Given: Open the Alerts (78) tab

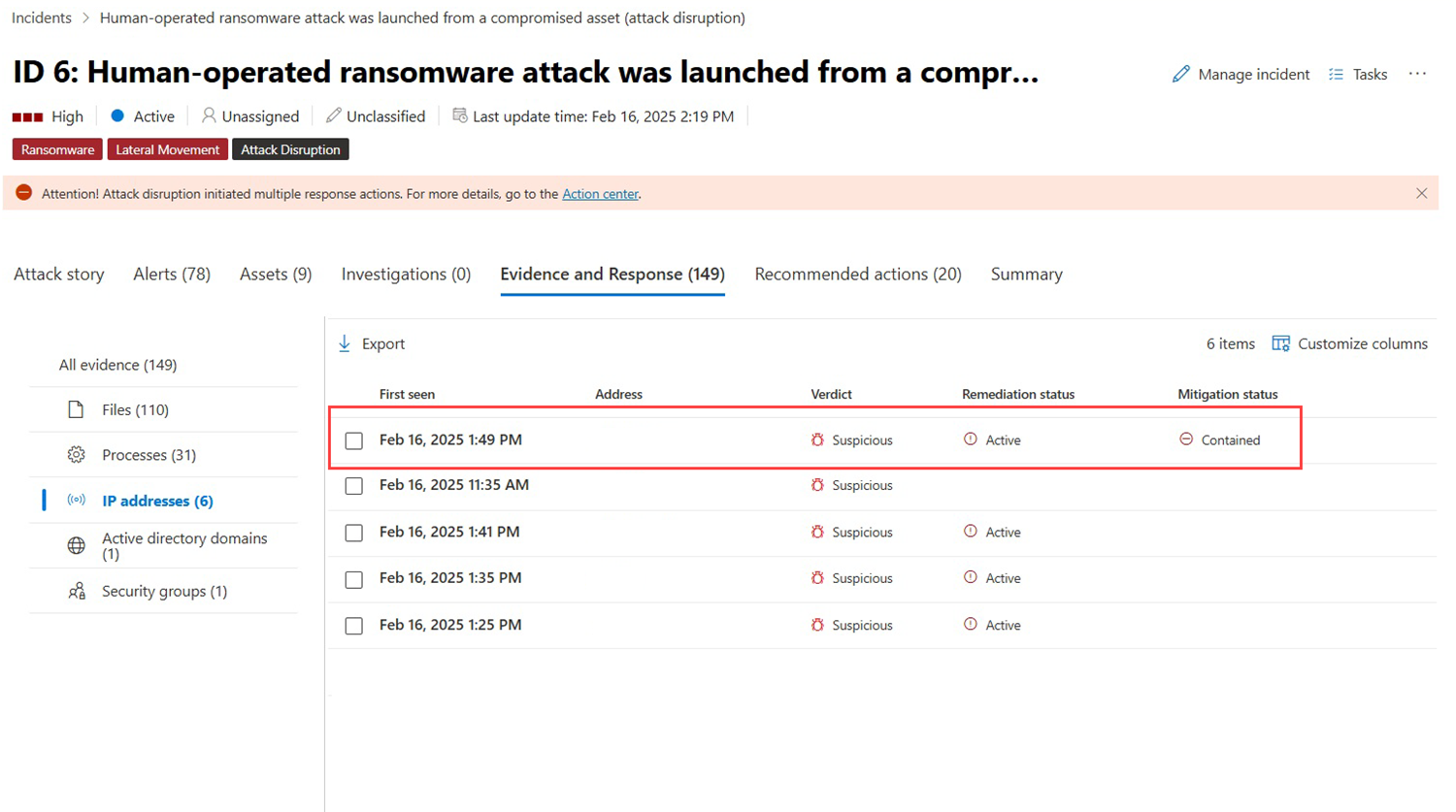Looking at the screenshot, I should [172, 275].
